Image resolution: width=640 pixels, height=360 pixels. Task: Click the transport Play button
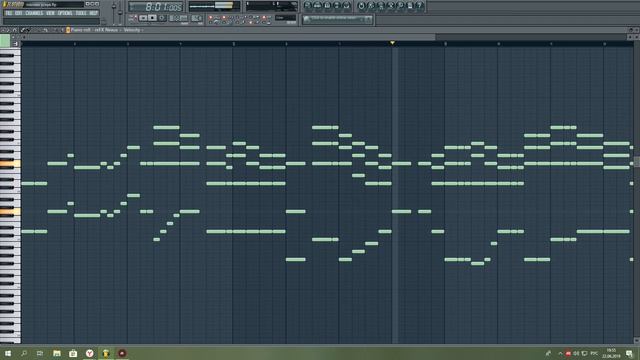pyautogui.click(x=143, y=18)
